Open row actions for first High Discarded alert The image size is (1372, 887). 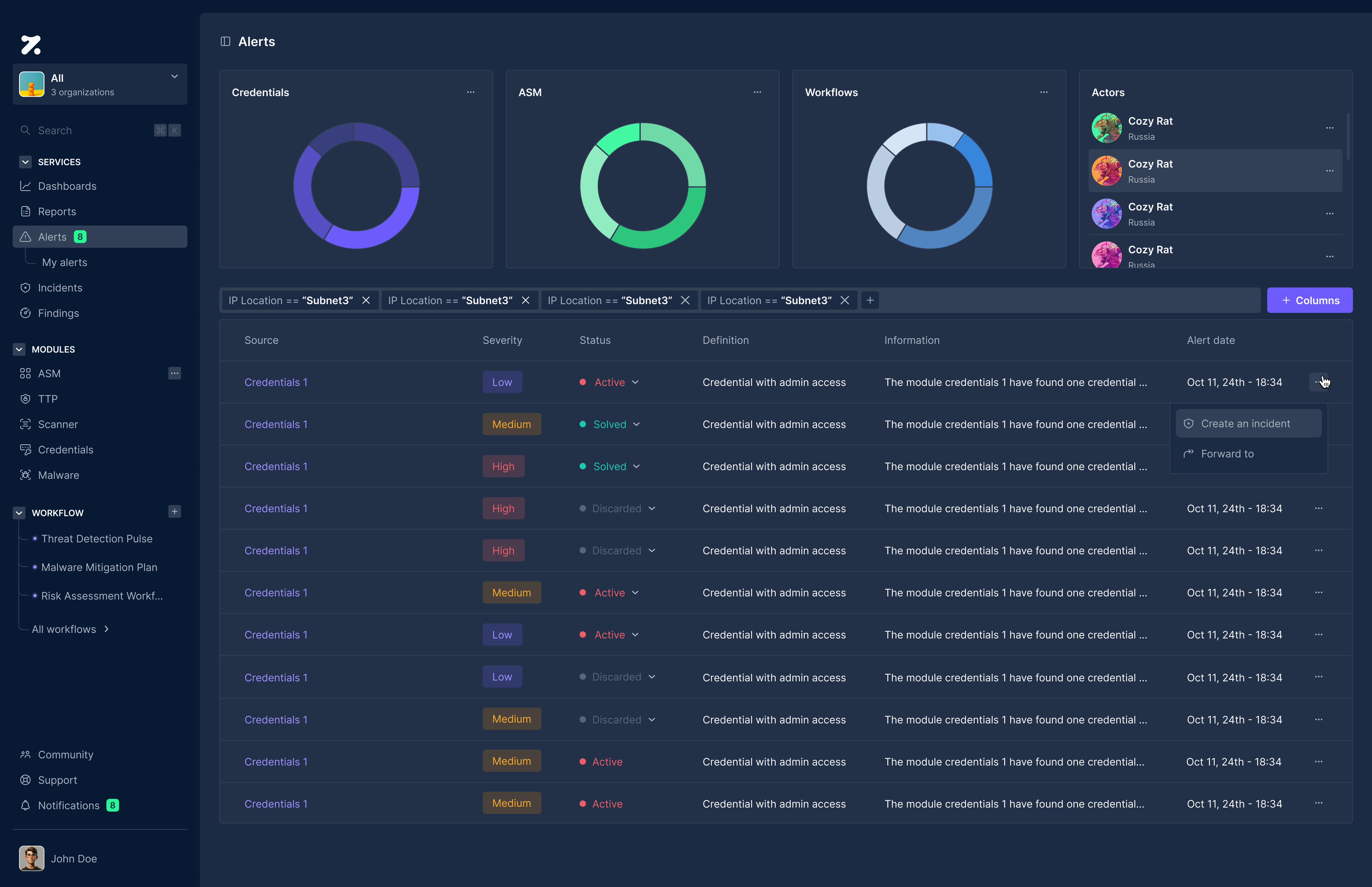pos(1318,509)
